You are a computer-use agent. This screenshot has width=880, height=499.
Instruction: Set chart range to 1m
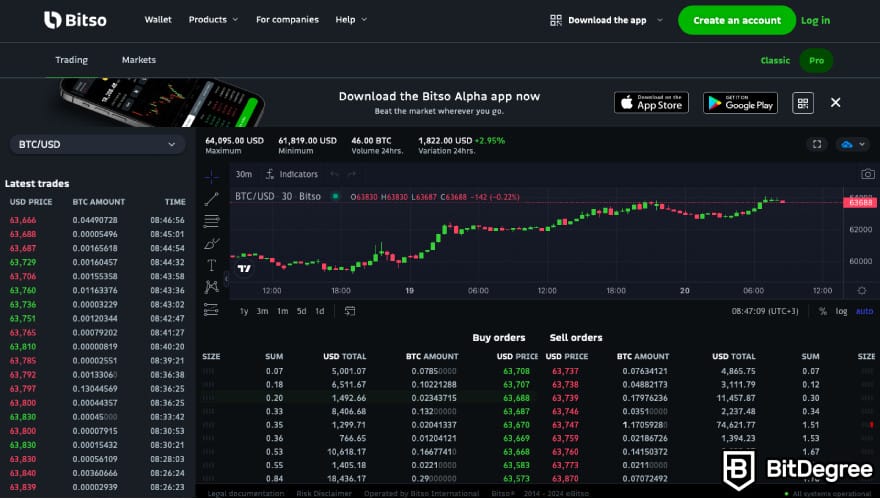click(x=282, y=311)
